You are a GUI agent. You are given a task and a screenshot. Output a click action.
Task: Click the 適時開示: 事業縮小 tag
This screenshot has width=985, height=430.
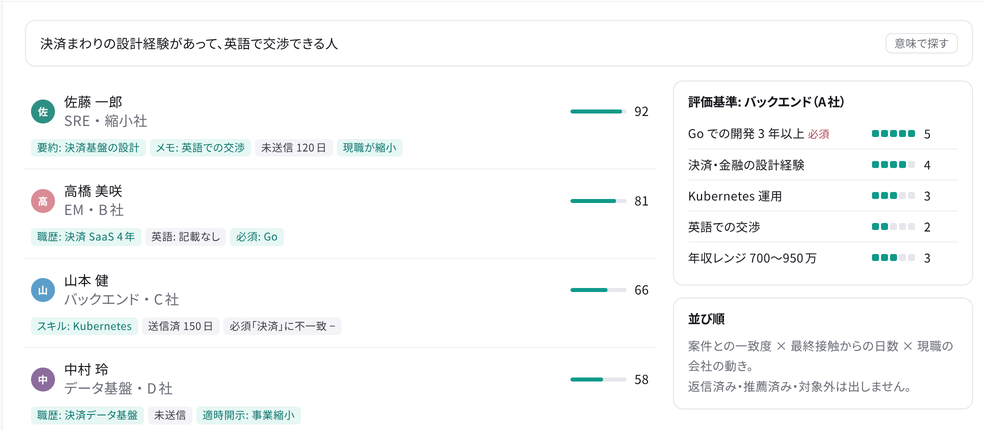pos(248,416)
